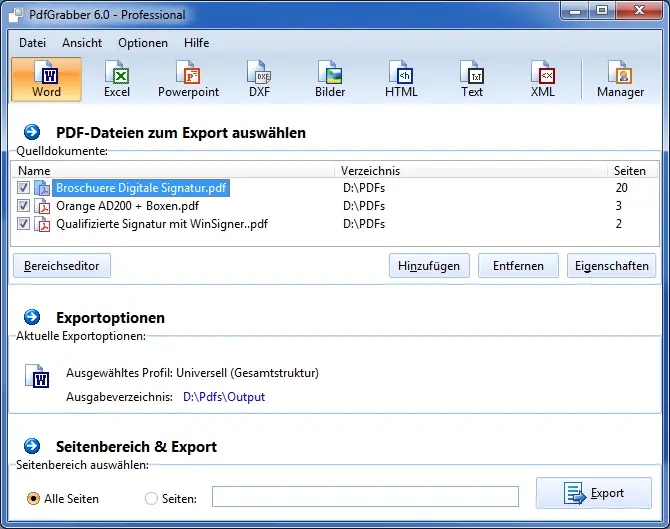Uncheck Broschuere Digitale Signatur.pdf checkbox
Viewport: 670px width, 529px height.
click(23, 187)
